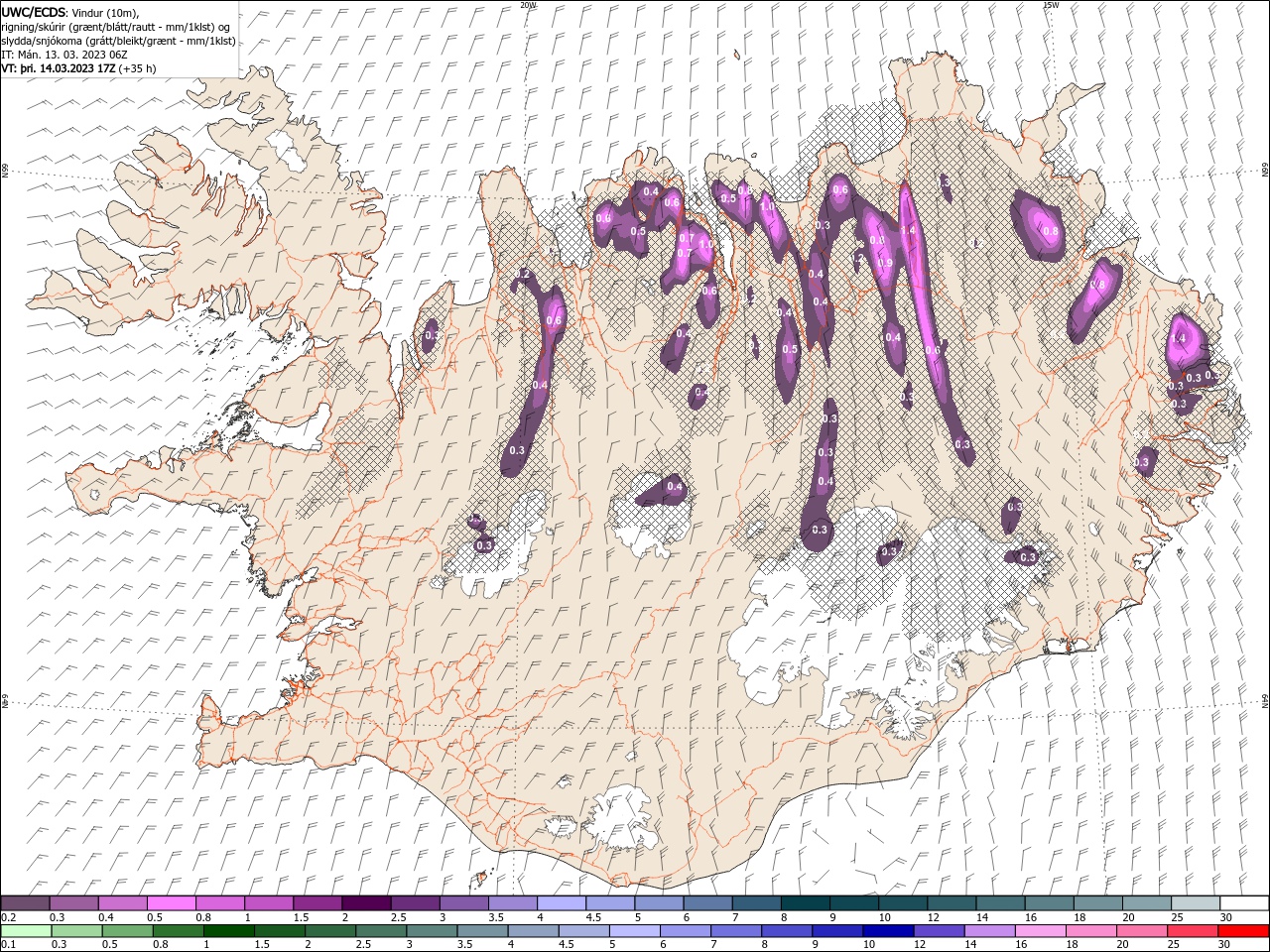This screenshot has height=952, width=1270.
Task: Click the lower legend swatch between 0.3 and 0.5
Action: (x=77, y=931)
